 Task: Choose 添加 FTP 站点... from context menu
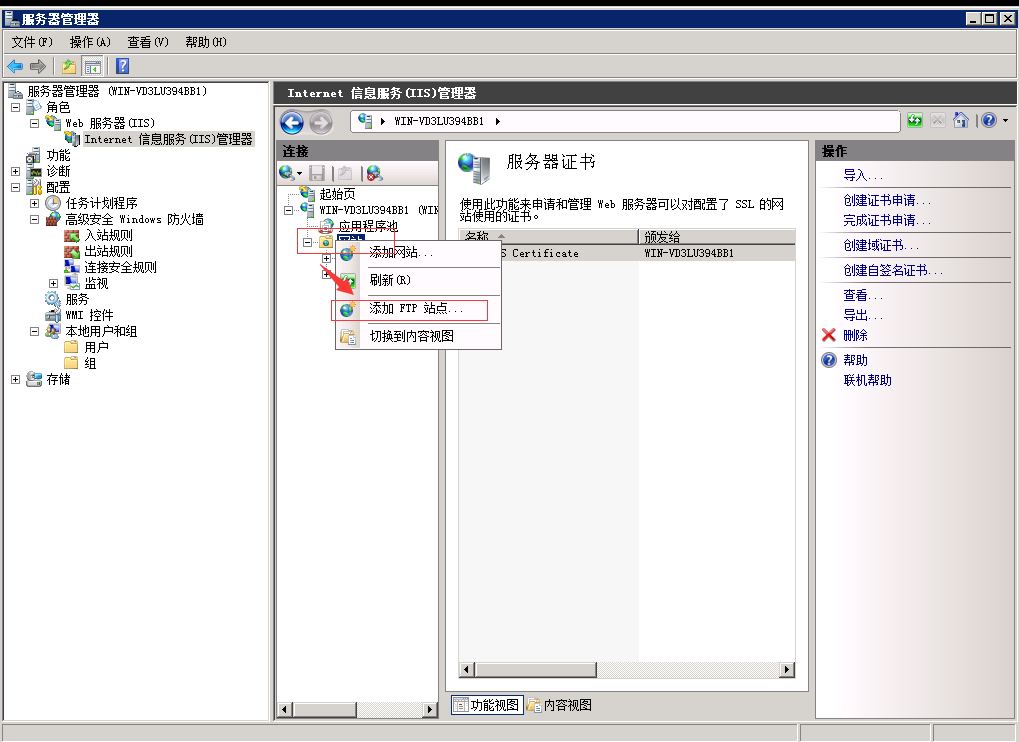(x=418, y=309)
